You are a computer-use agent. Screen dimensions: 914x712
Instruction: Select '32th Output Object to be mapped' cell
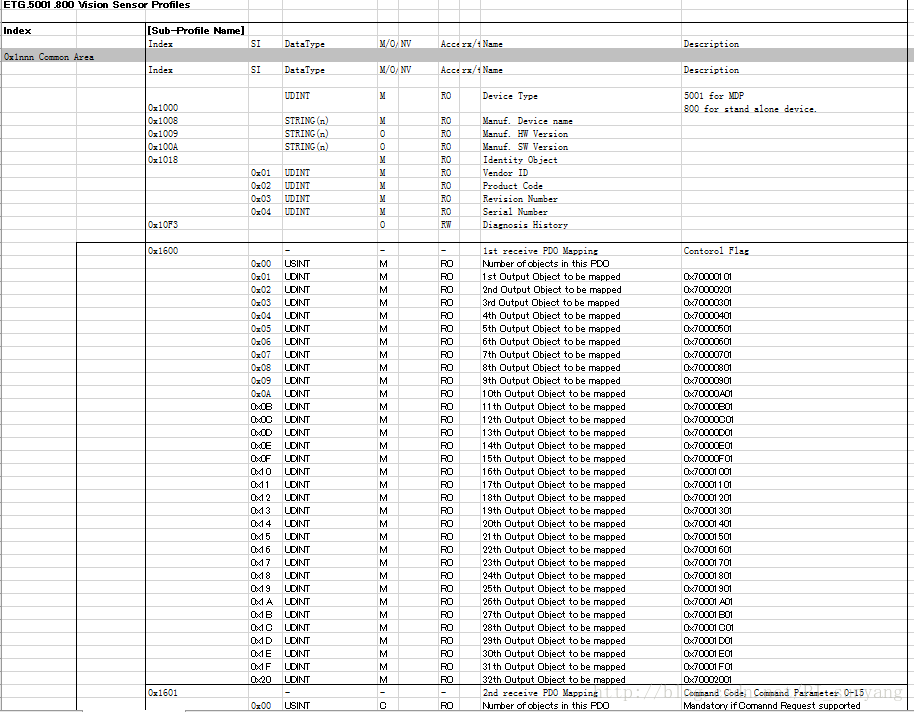(x=554, y=680)
